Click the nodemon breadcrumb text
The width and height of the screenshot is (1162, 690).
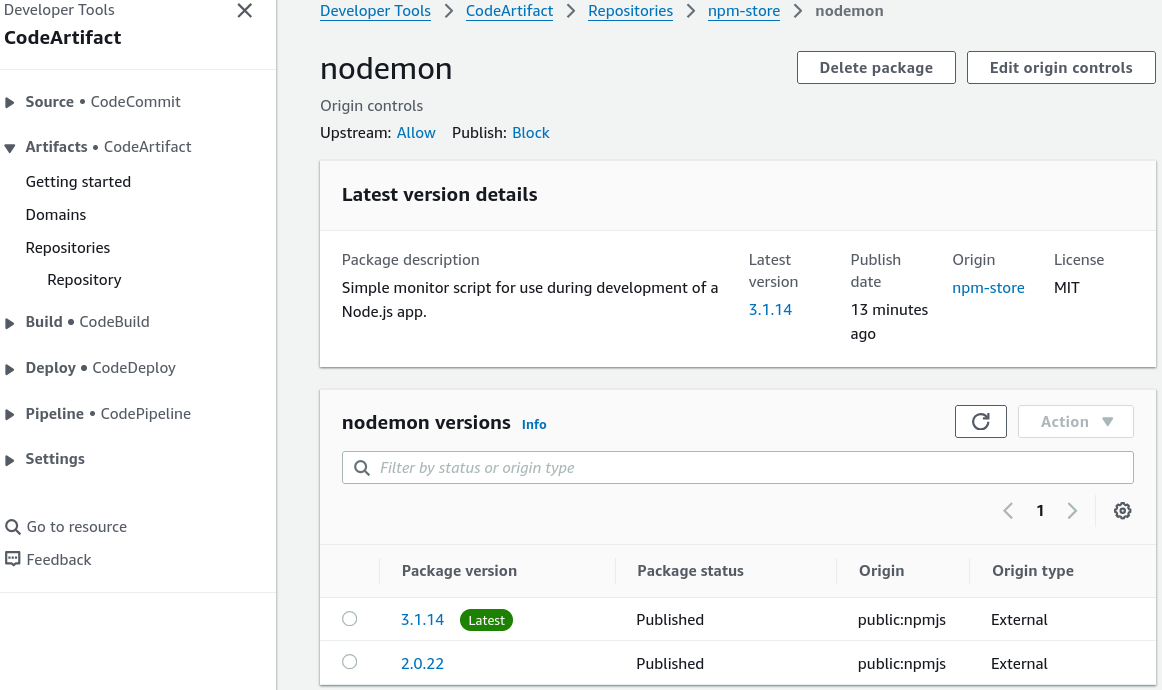tap(849, 11)
